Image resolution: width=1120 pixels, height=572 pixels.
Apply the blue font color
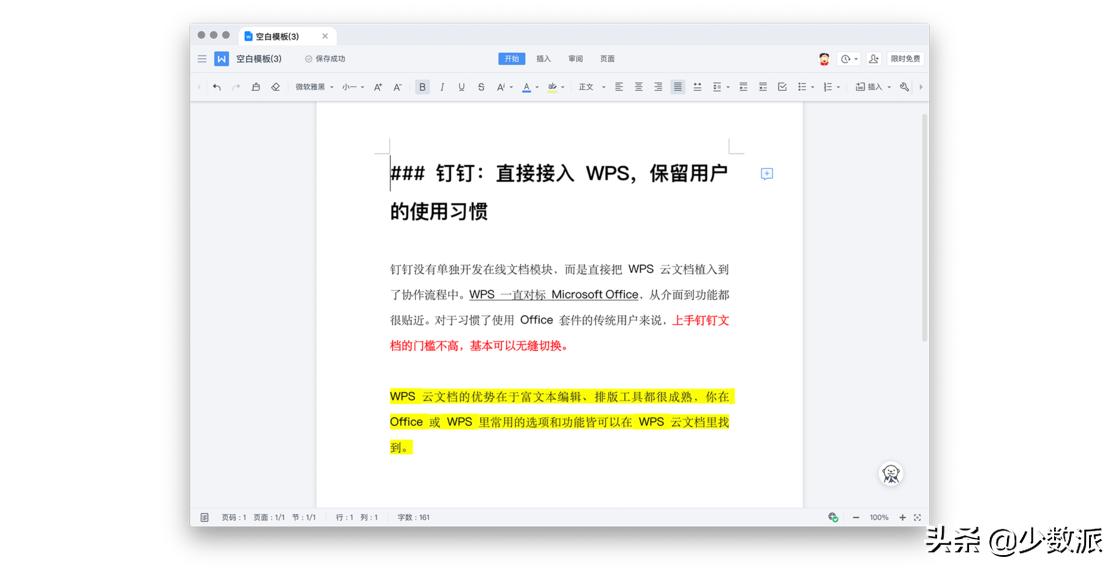[526, 87]
